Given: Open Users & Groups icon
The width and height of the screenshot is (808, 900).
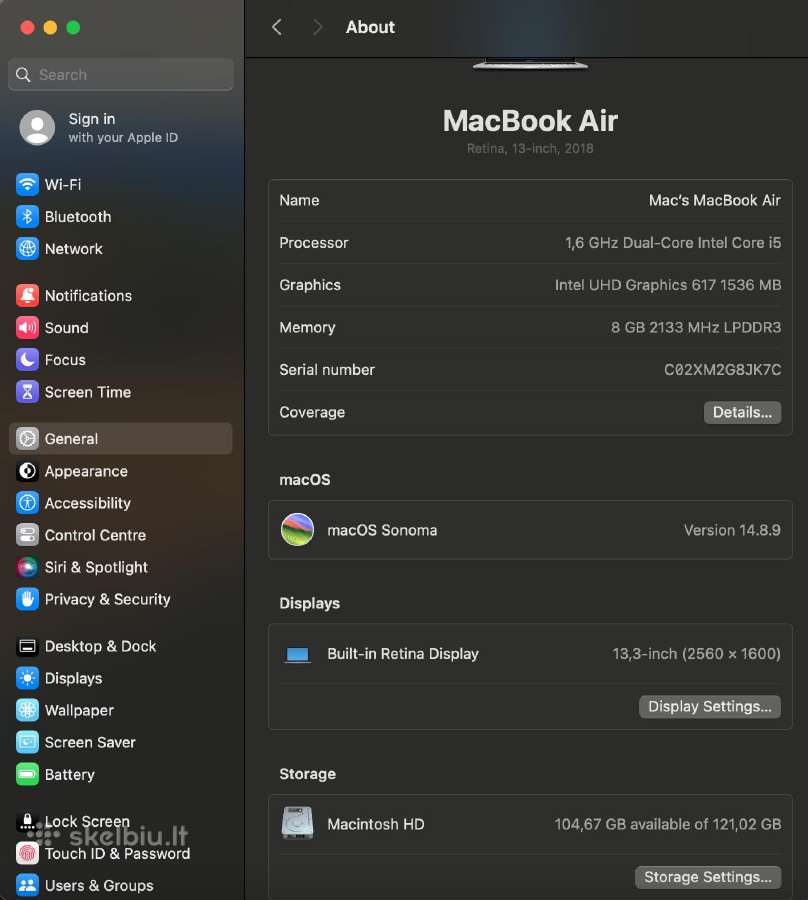Looking at the screenshot, I should [27, 885].
